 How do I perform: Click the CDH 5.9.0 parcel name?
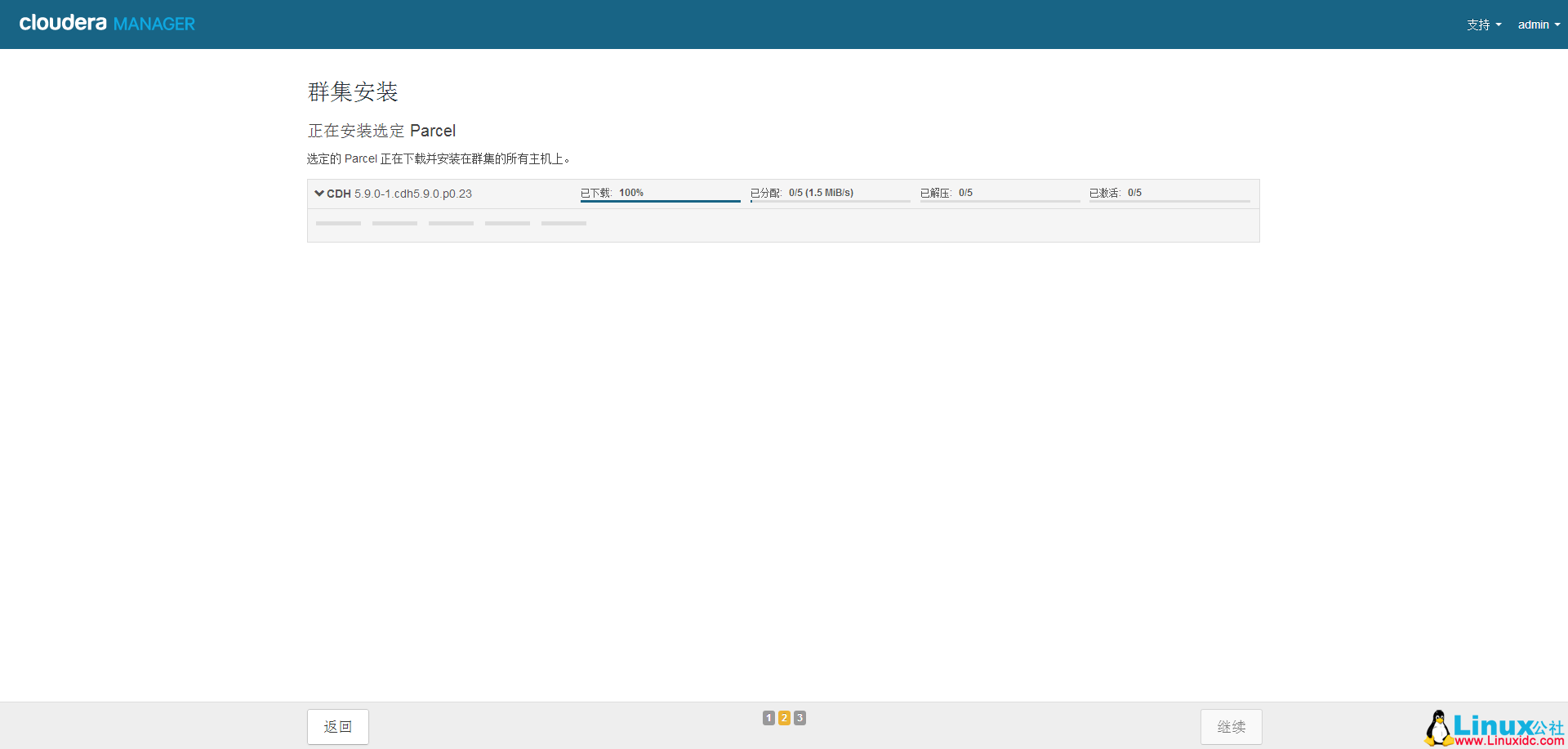click(400, 194)
